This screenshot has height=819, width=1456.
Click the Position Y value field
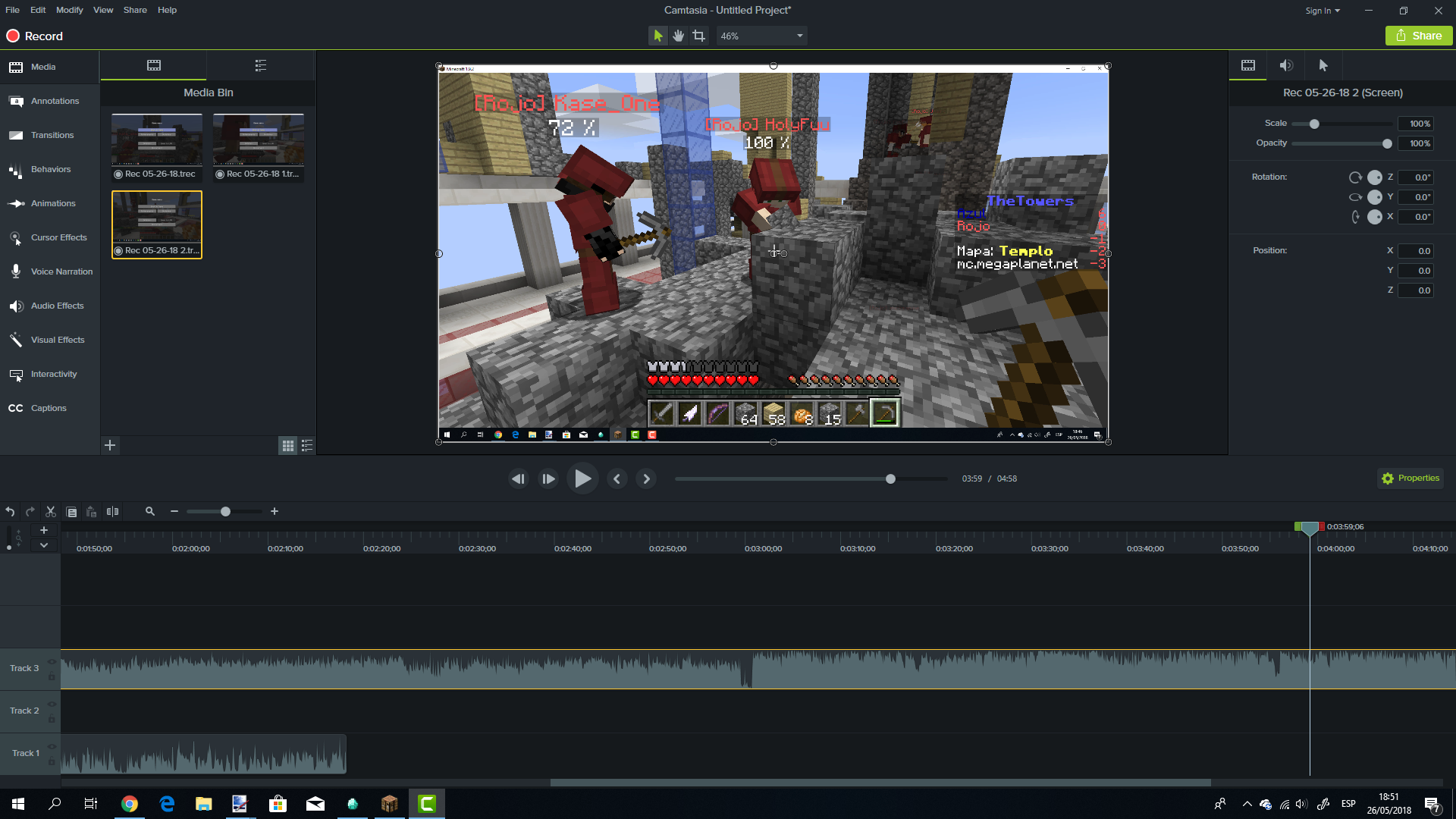click(x=1416, y=271)
